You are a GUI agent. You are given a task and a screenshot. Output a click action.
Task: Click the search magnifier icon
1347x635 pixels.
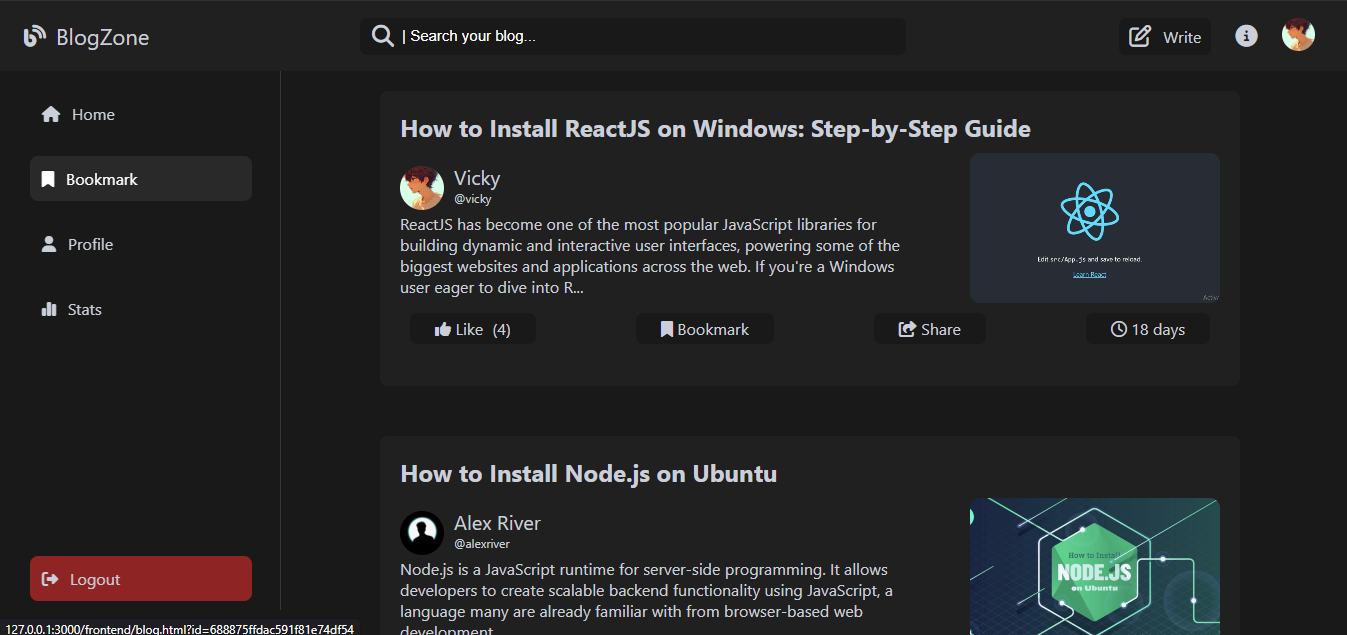[x=382, y=36]
